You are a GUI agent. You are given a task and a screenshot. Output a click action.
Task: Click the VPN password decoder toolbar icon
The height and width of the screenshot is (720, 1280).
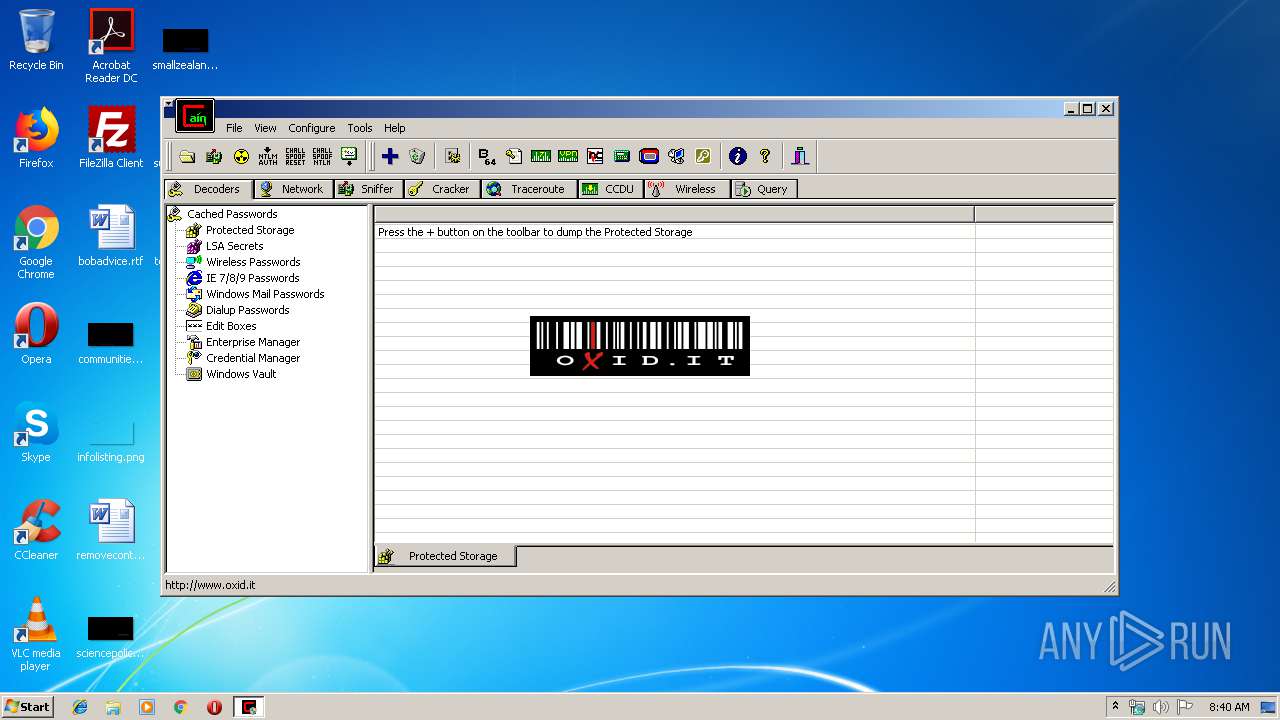click(568, 156)
